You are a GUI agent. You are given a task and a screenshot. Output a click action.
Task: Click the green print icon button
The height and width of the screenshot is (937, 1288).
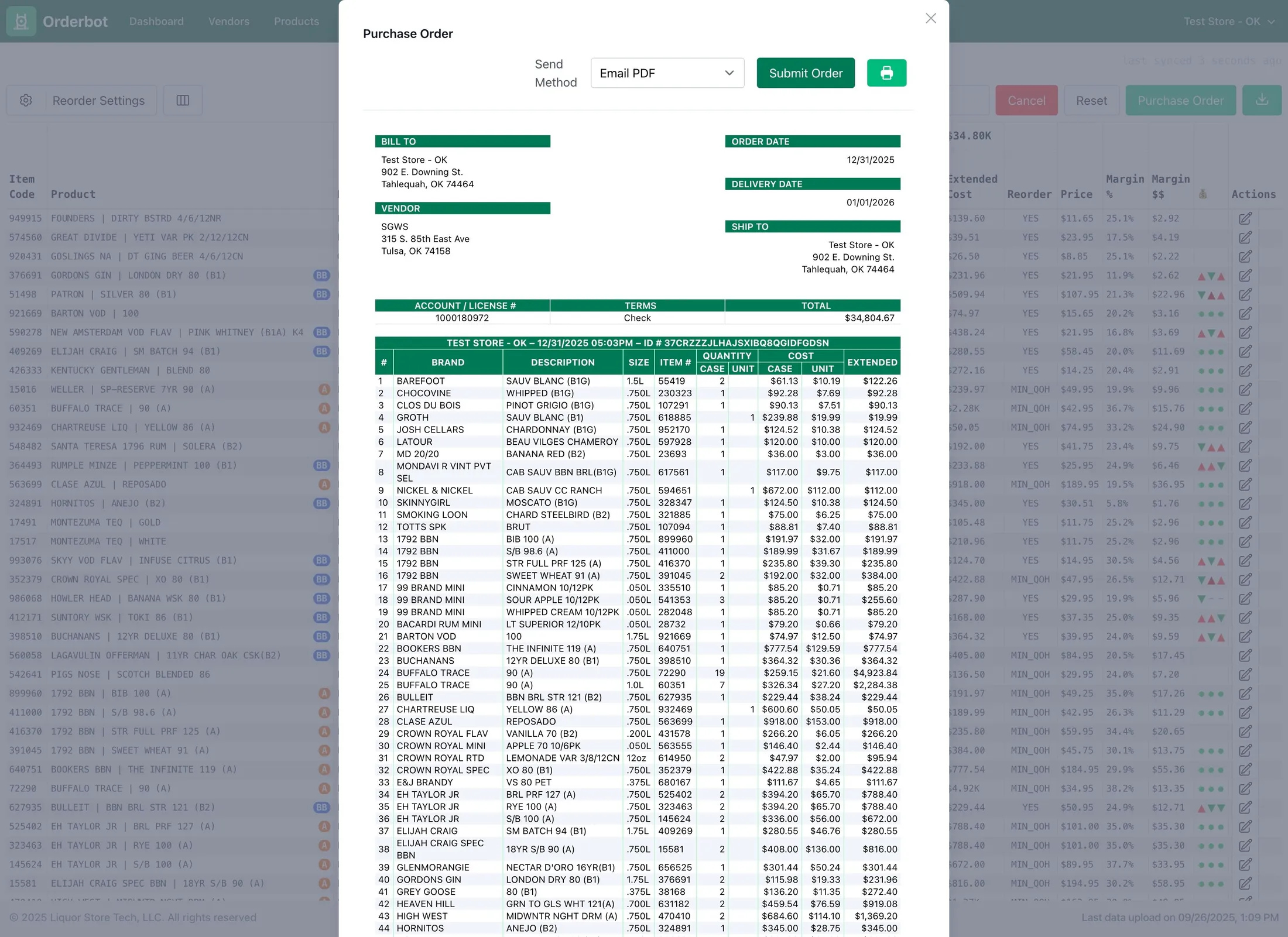tap(886, 73)
